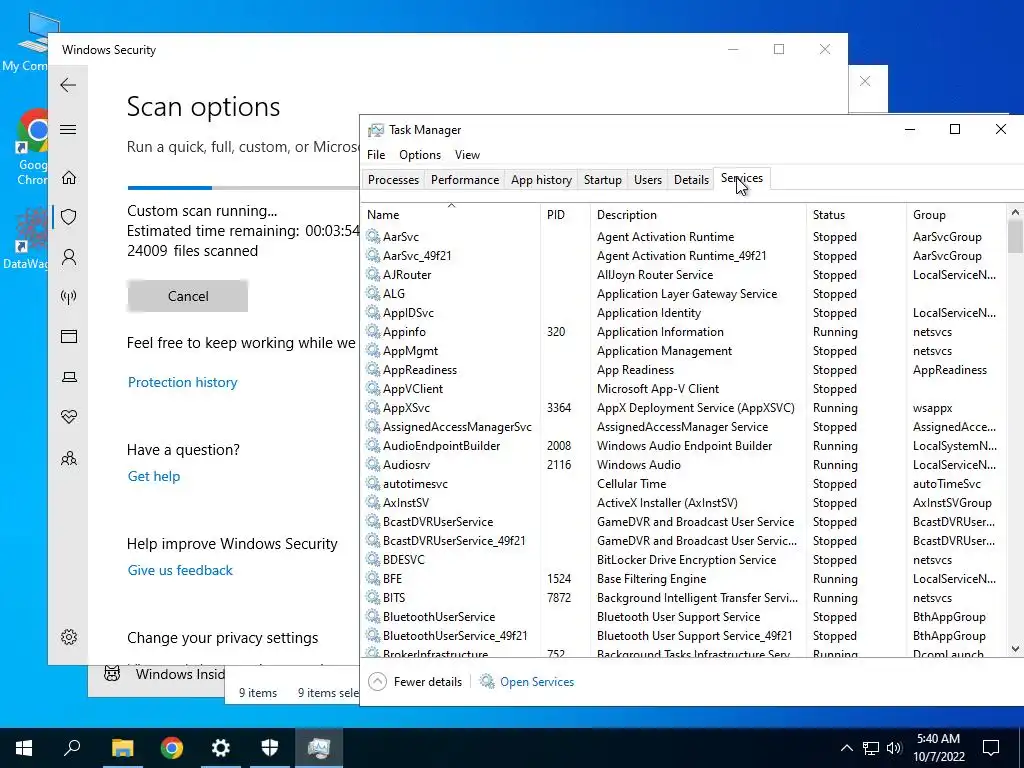Select the BDESVC service row

tap(685, 560)
